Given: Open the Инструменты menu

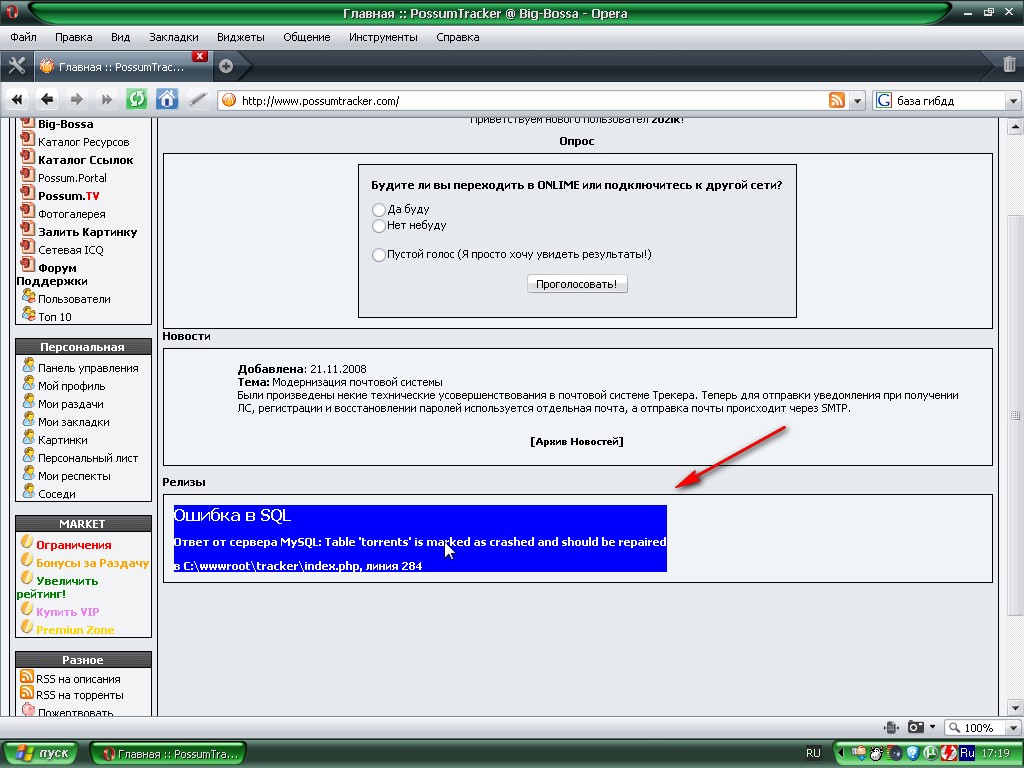Looking at the screenshot, I should (383, 37).
